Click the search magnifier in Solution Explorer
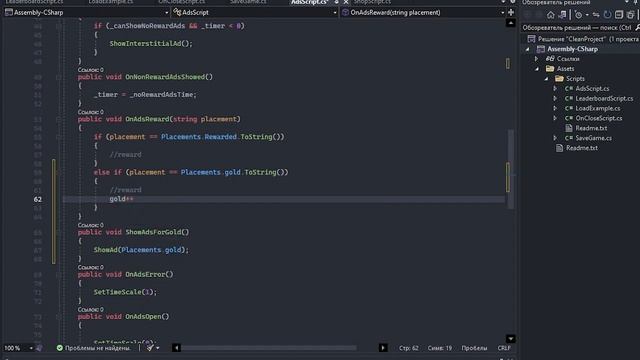Viewport: 640px width, 360px height. (x=637, y=27)
